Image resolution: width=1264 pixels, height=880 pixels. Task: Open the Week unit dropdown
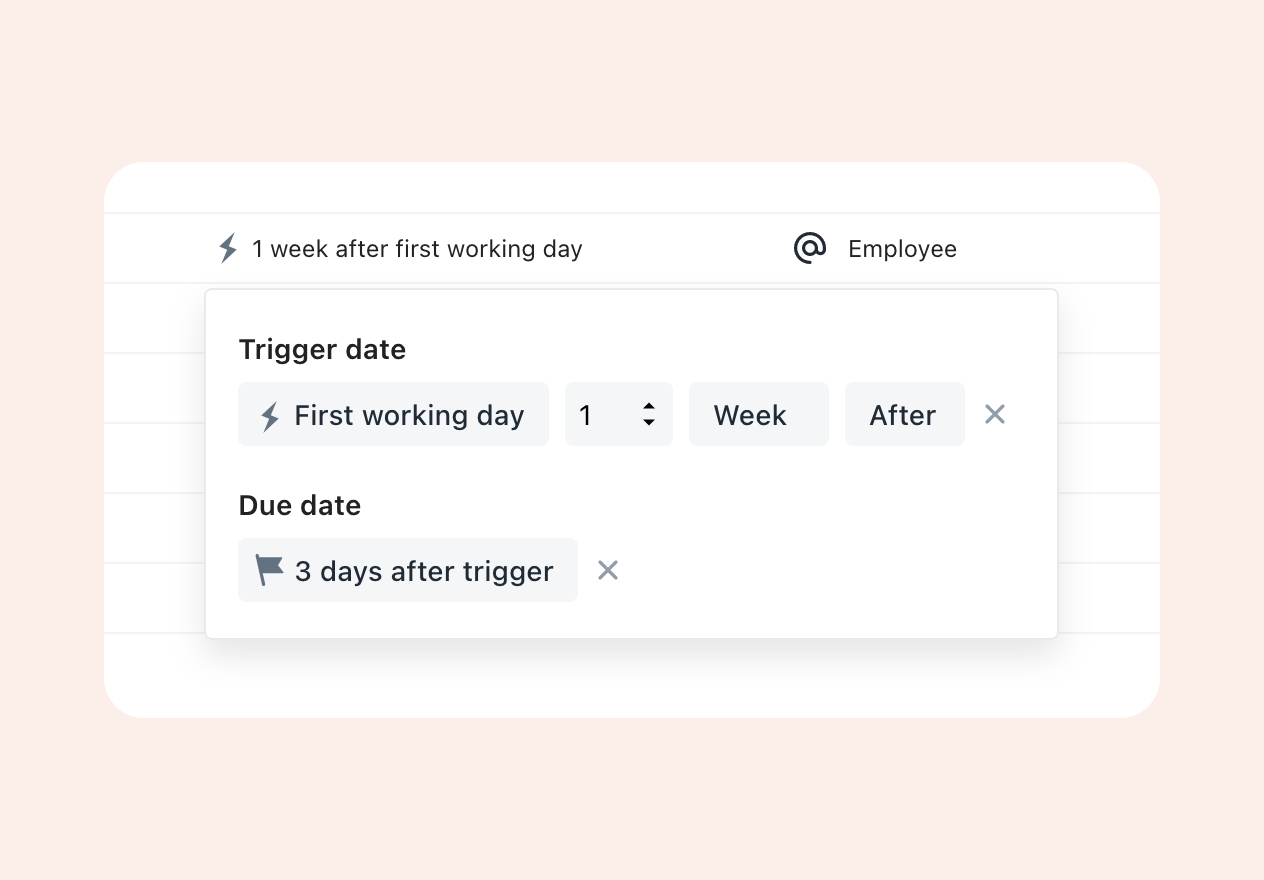[x=758, y=414]
